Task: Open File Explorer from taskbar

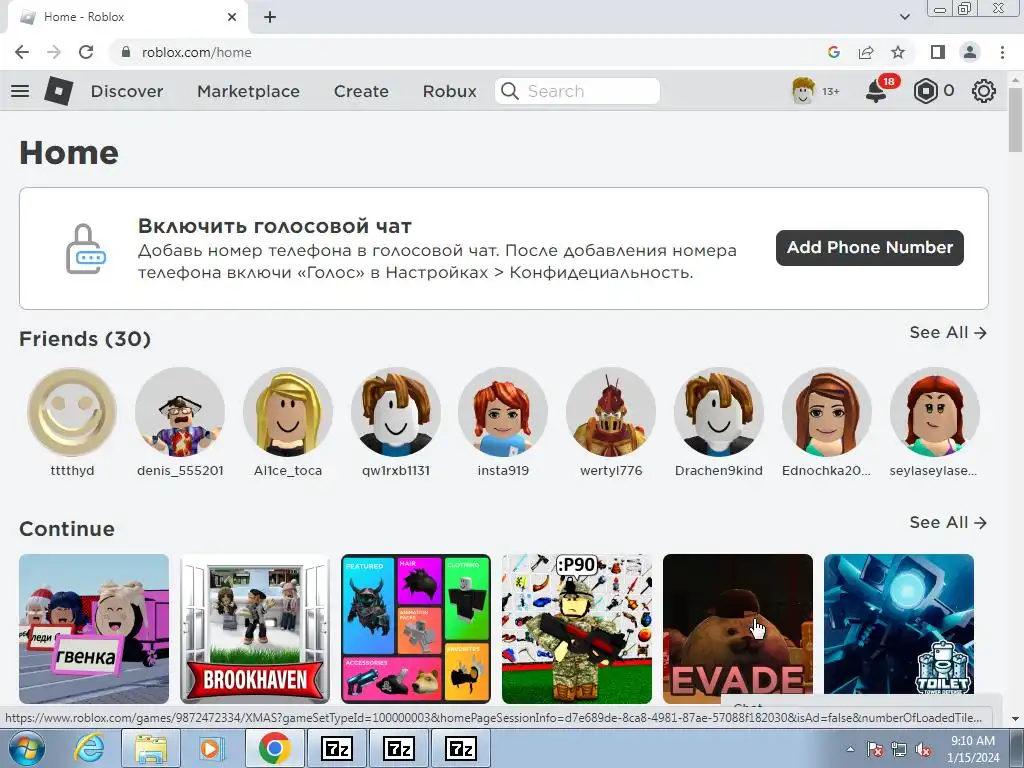Action: coord(151,748)
